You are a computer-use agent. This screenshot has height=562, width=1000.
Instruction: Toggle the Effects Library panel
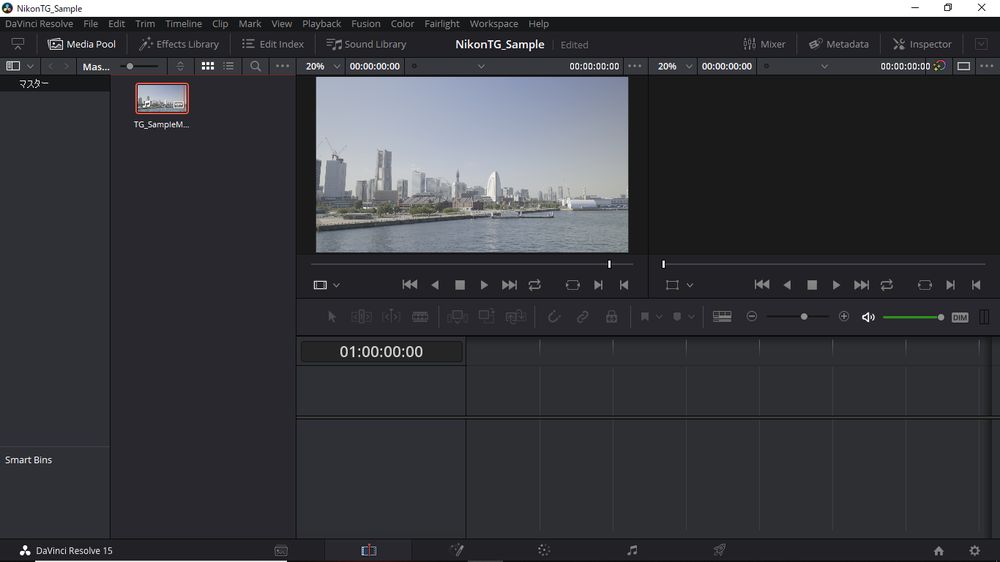pyautogui.click(x=179, y=44)
